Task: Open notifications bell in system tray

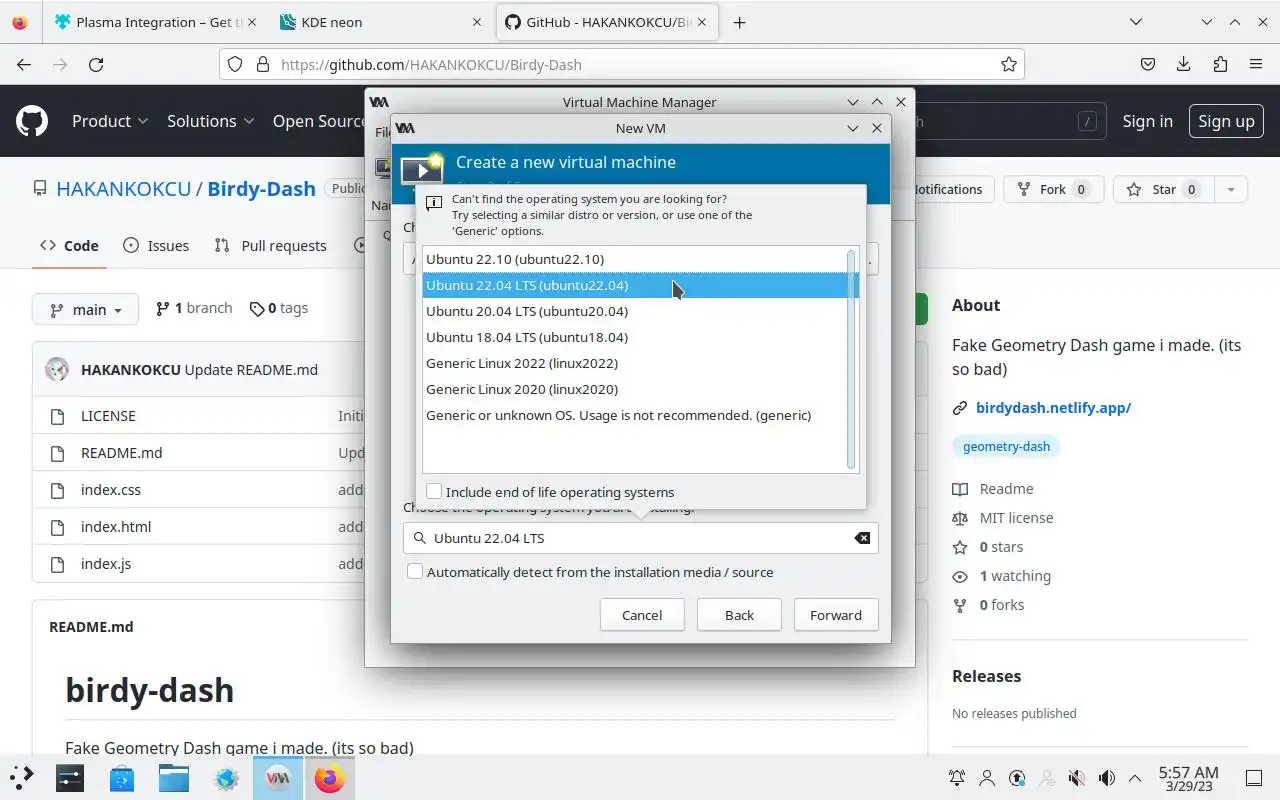Action: tap(957, 778)
